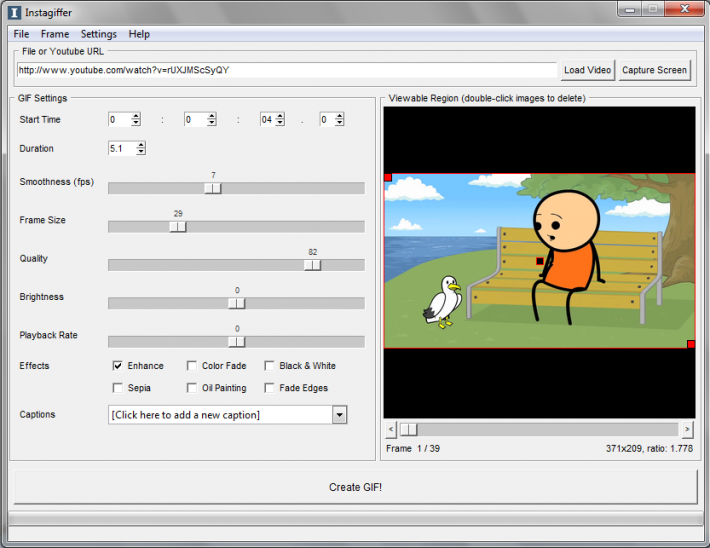Click the bottom-right red crop handle
This screenshot has width=710, height=548.
click(x=691, y=345)
